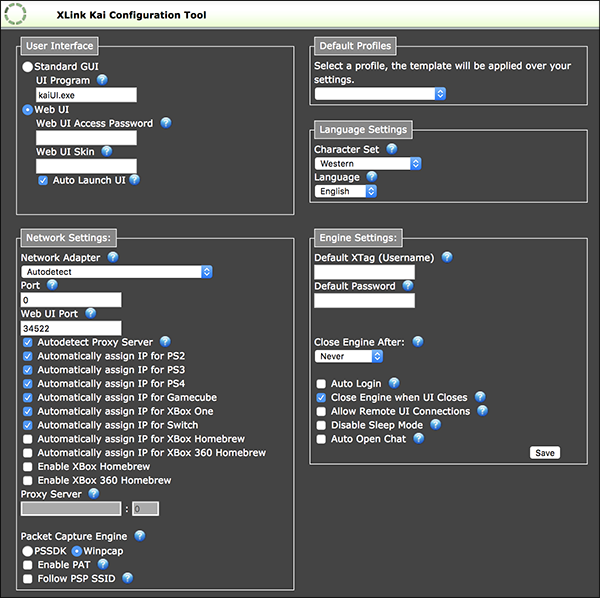The height and width of the screenshot is (598, 600).
Task: Show help for Network Adapter
Action: 113,257
